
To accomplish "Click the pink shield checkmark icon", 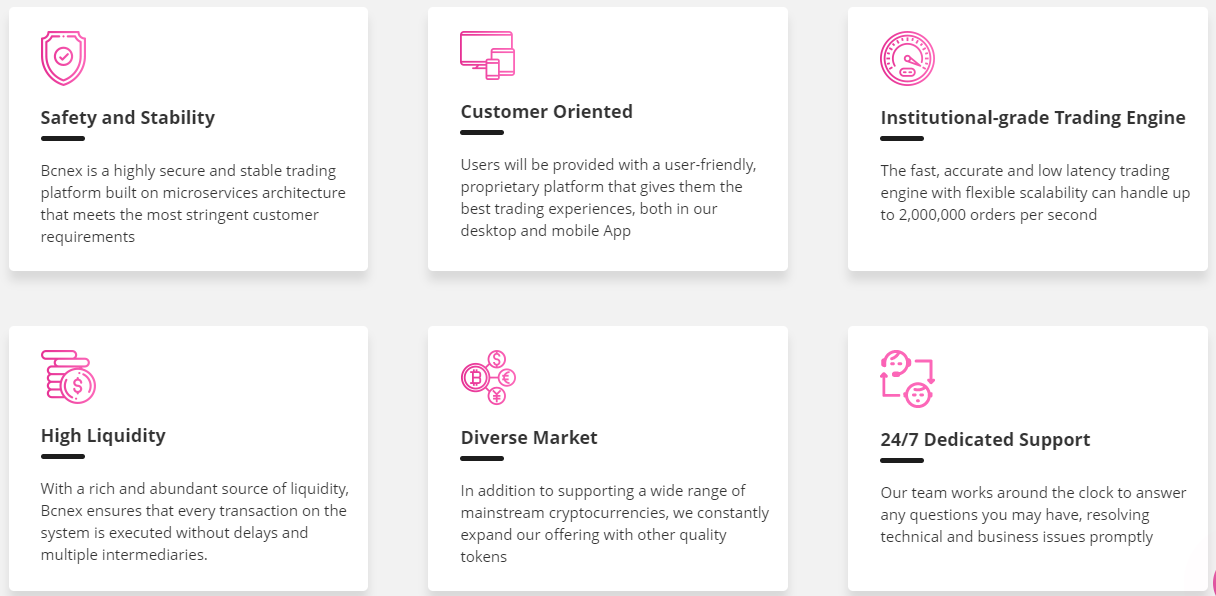I will pos(63,58).
